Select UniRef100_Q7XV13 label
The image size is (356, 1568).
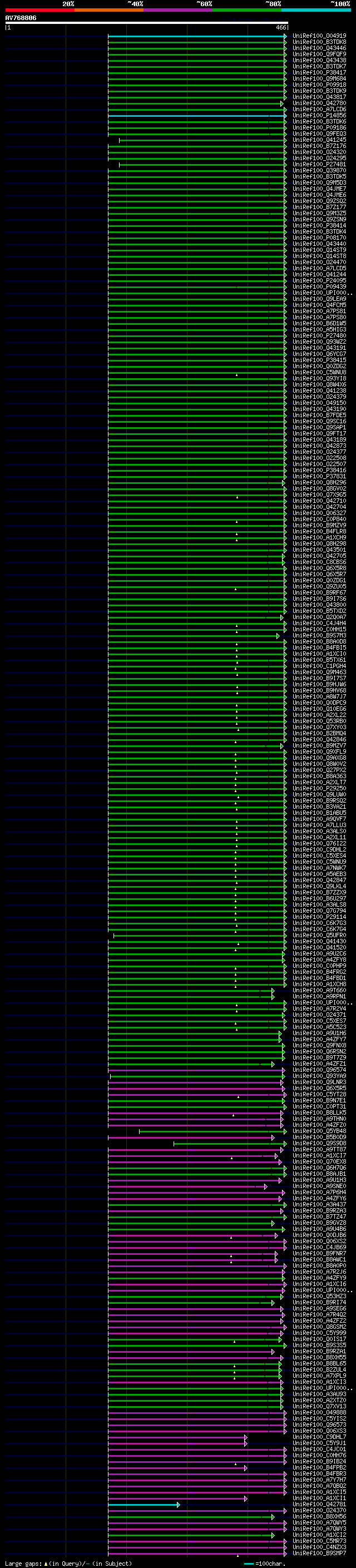click(x=319, y=1407)
